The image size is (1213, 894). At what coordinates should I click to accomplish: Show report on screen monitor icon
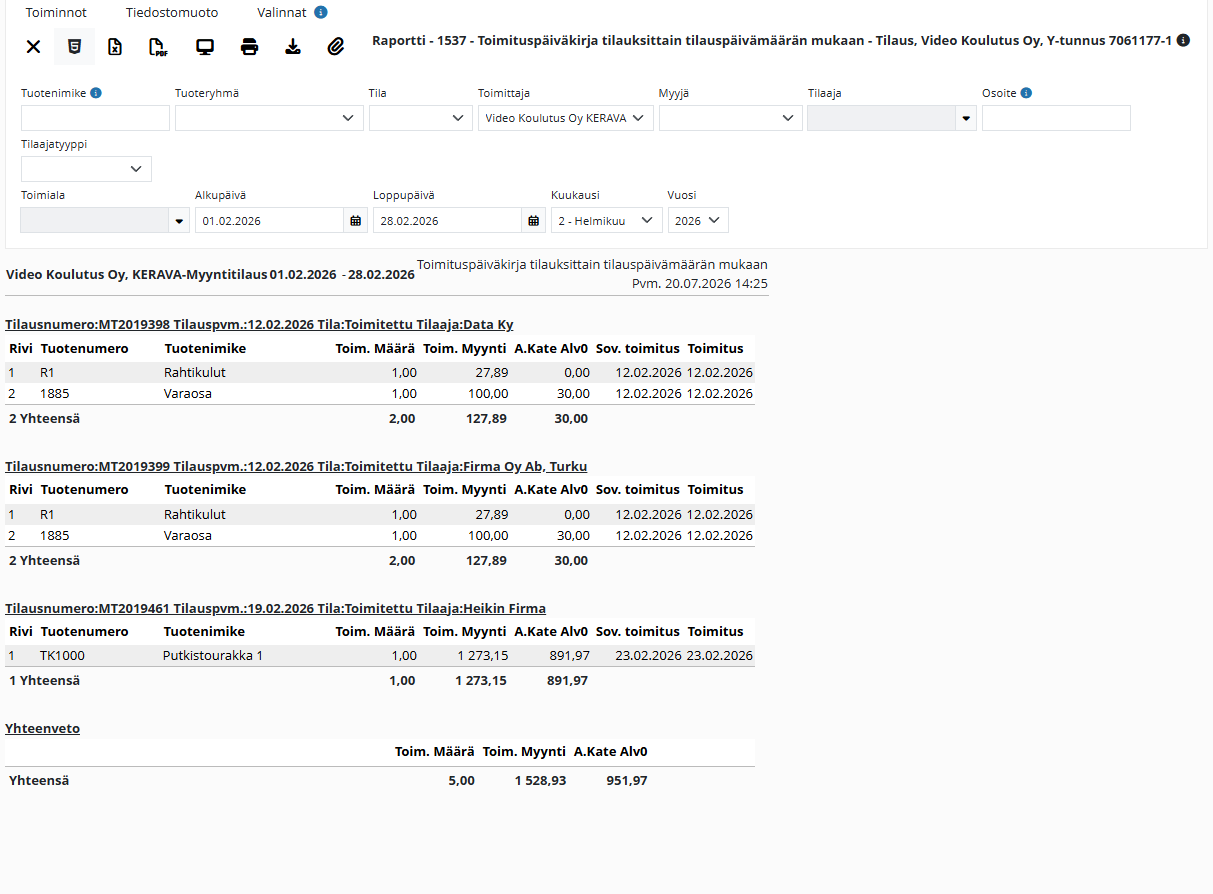click(205, 46)
